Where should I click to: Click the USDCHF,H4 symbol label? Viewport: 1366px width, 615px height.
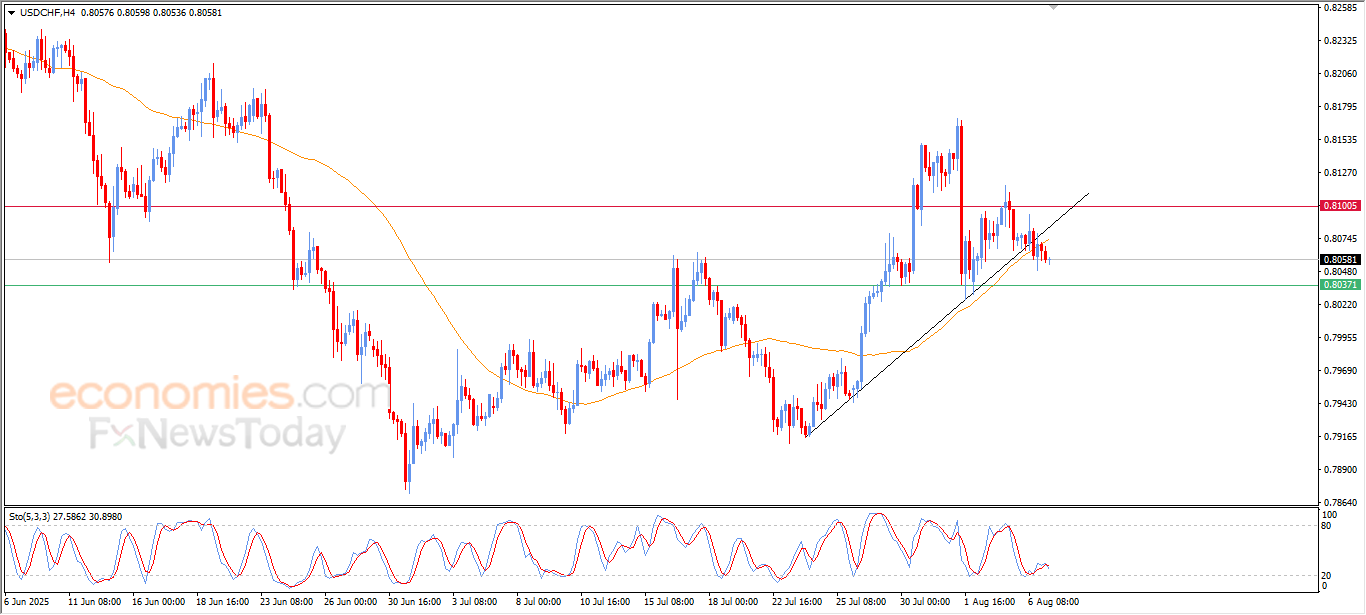click(x=45, y=12)
